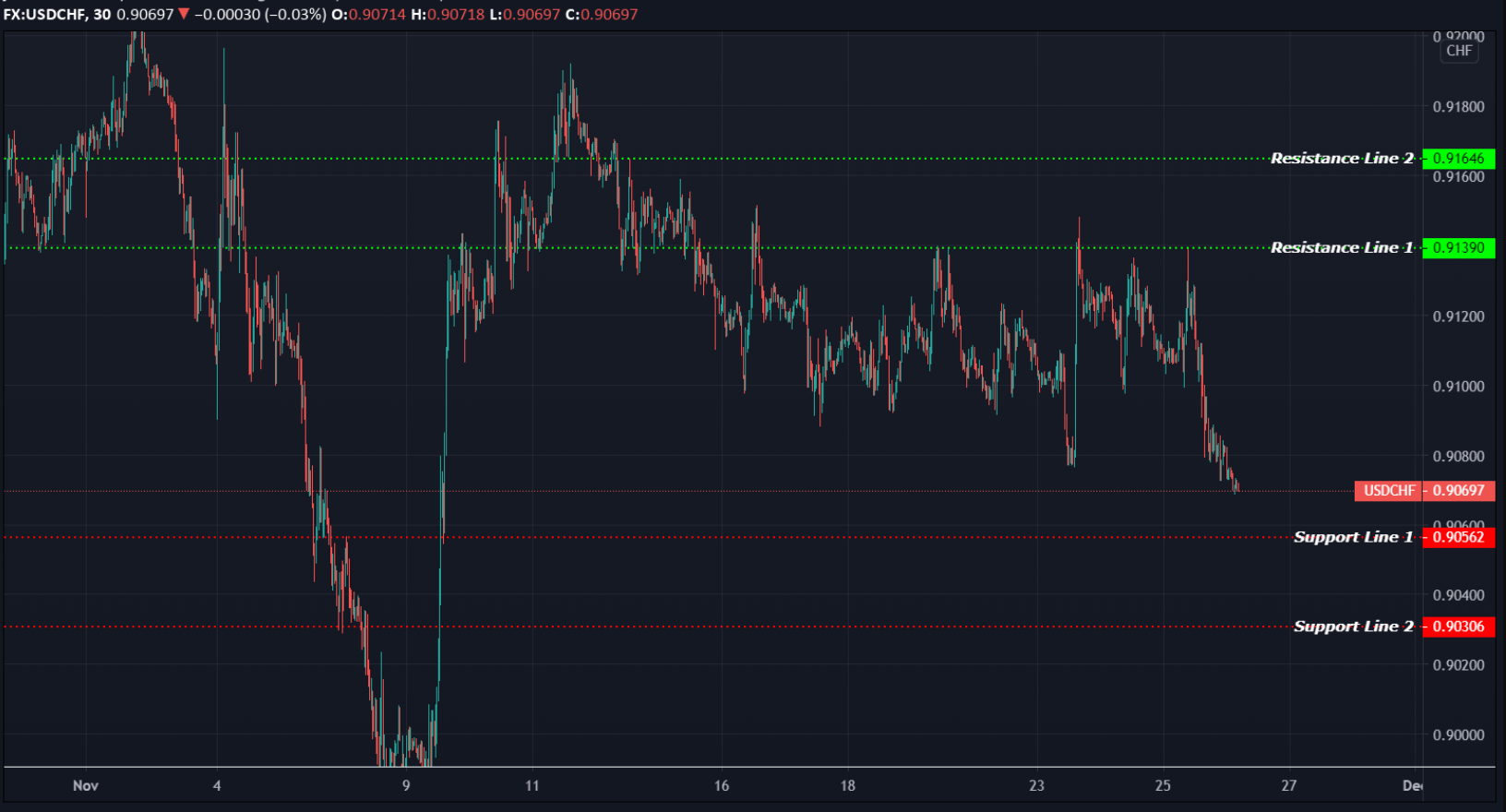Click the 0.90000 price axis value

click(1458, 735)
